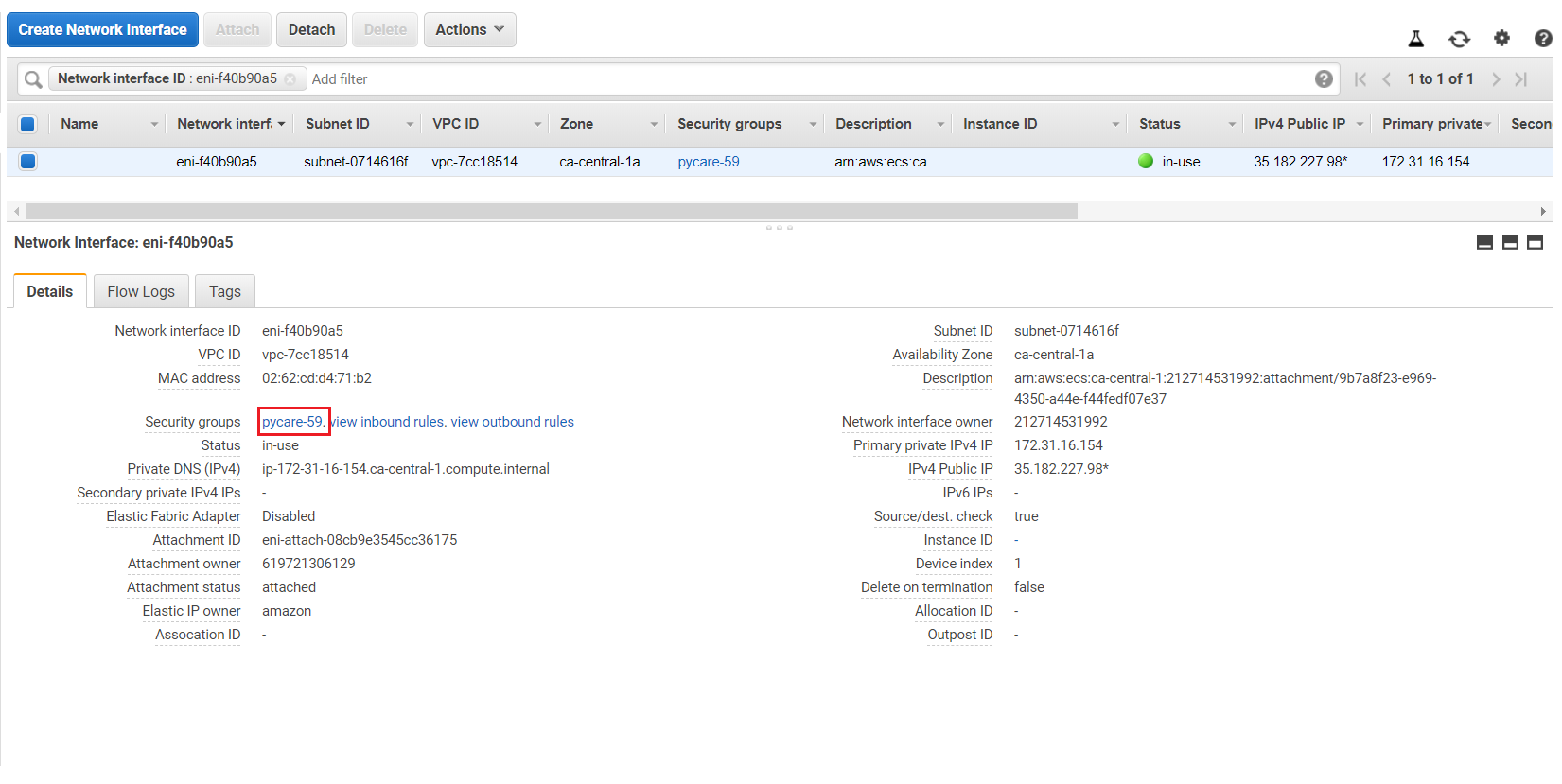1562x784 pixels.
Task: Open the gear preferences icon
Action: 1501,38
